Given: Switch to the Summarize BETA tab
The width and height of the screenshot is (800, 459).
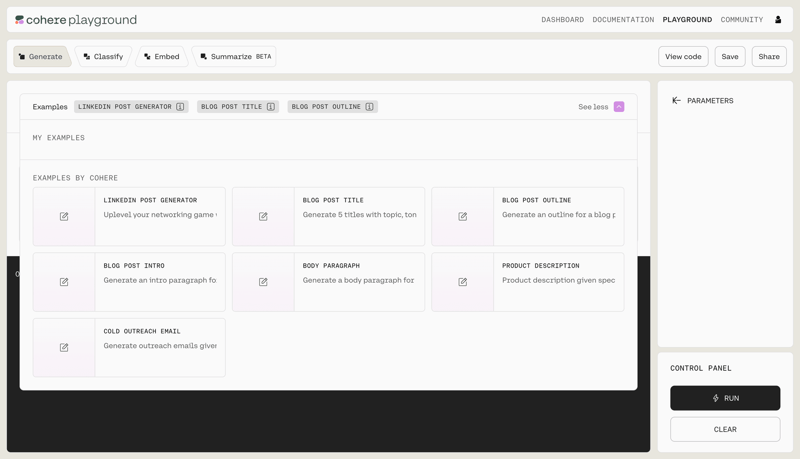Looking at the screenshot, I should (x=235, y=57).
